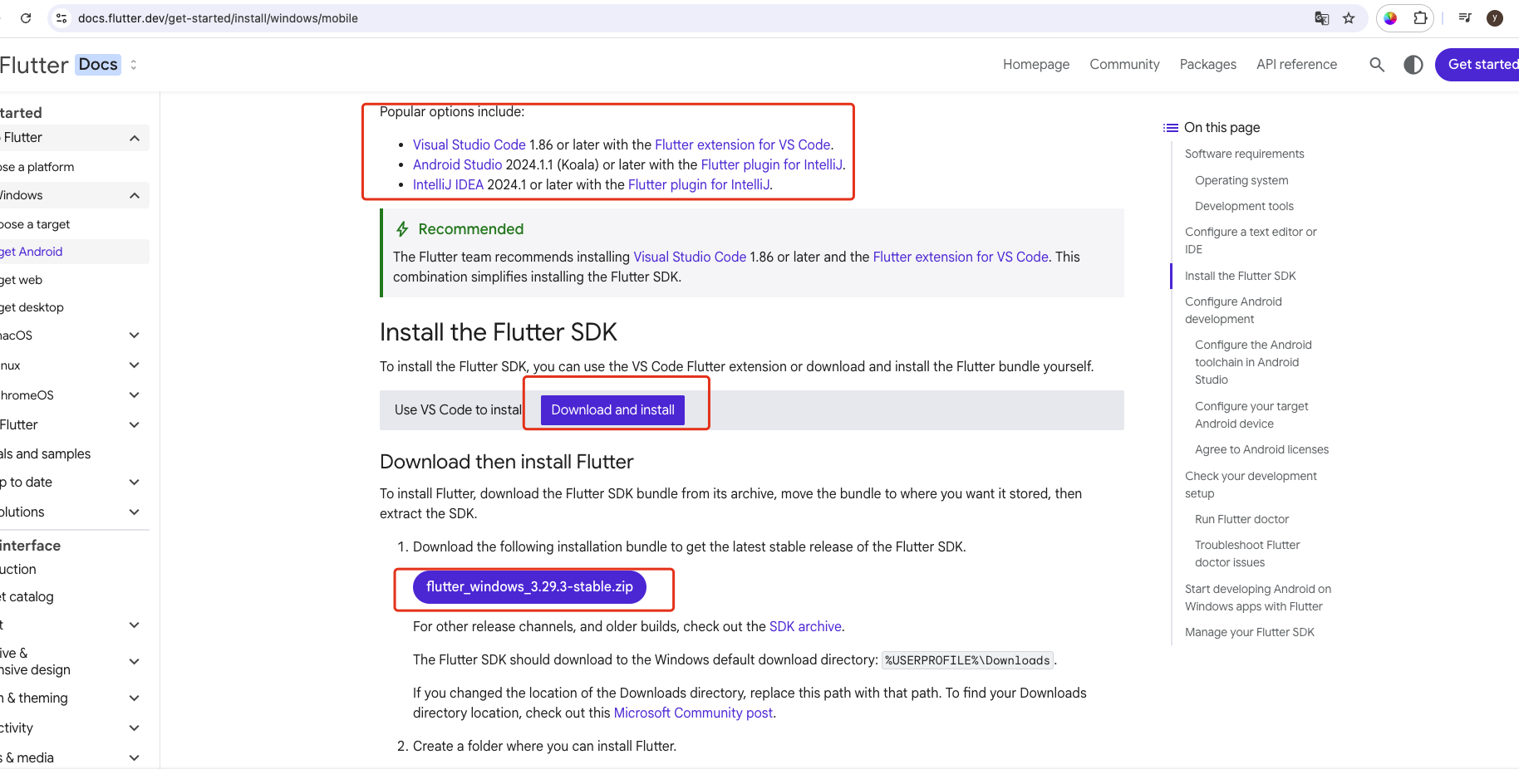The width and height of the screenshot is (1519, 784).
Task: Expand the Flutter item chevron below ChromeOS
Action: pos(135,425)
